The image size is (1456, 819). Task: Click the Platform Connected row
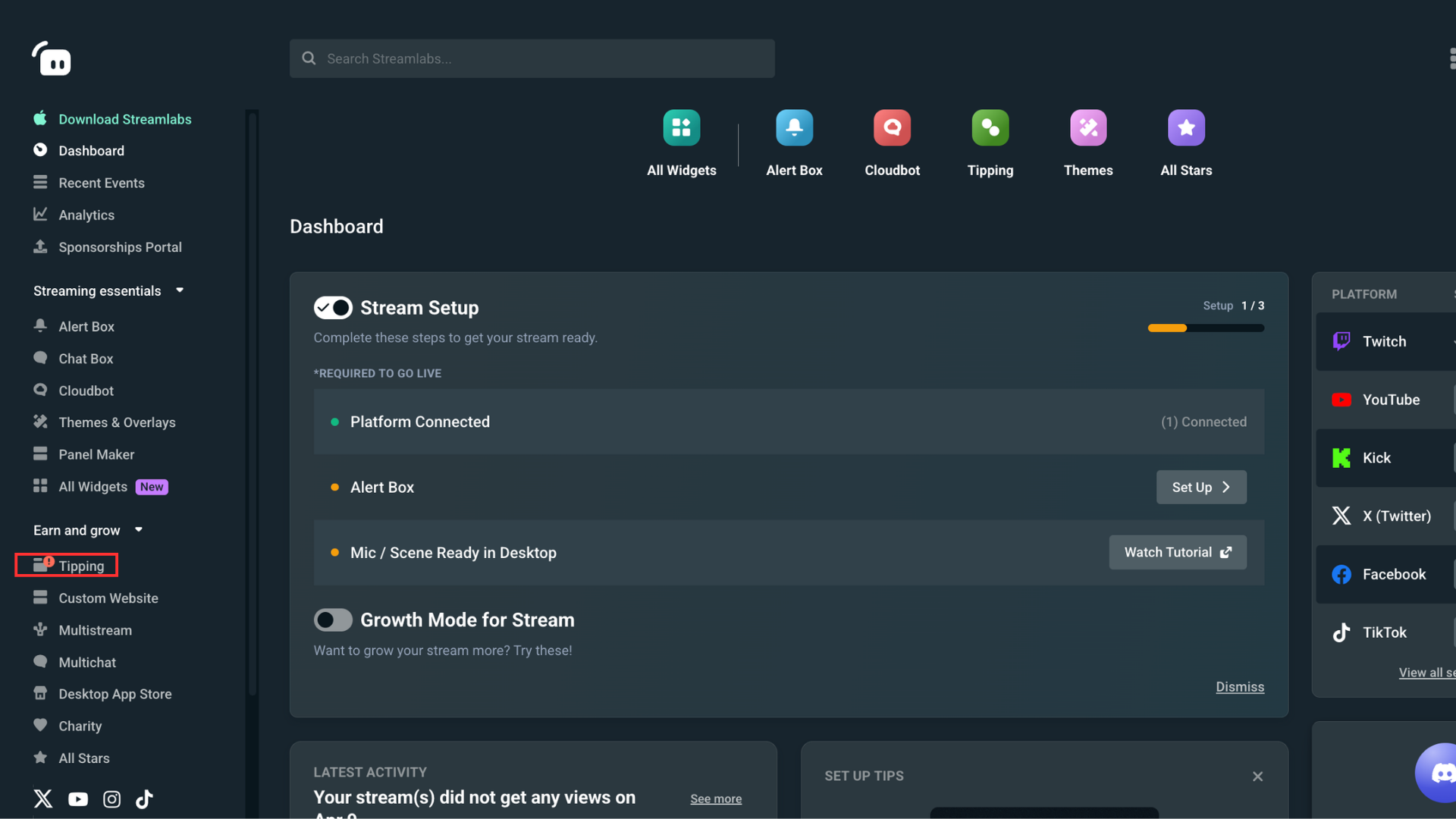(x=789, y=422)
